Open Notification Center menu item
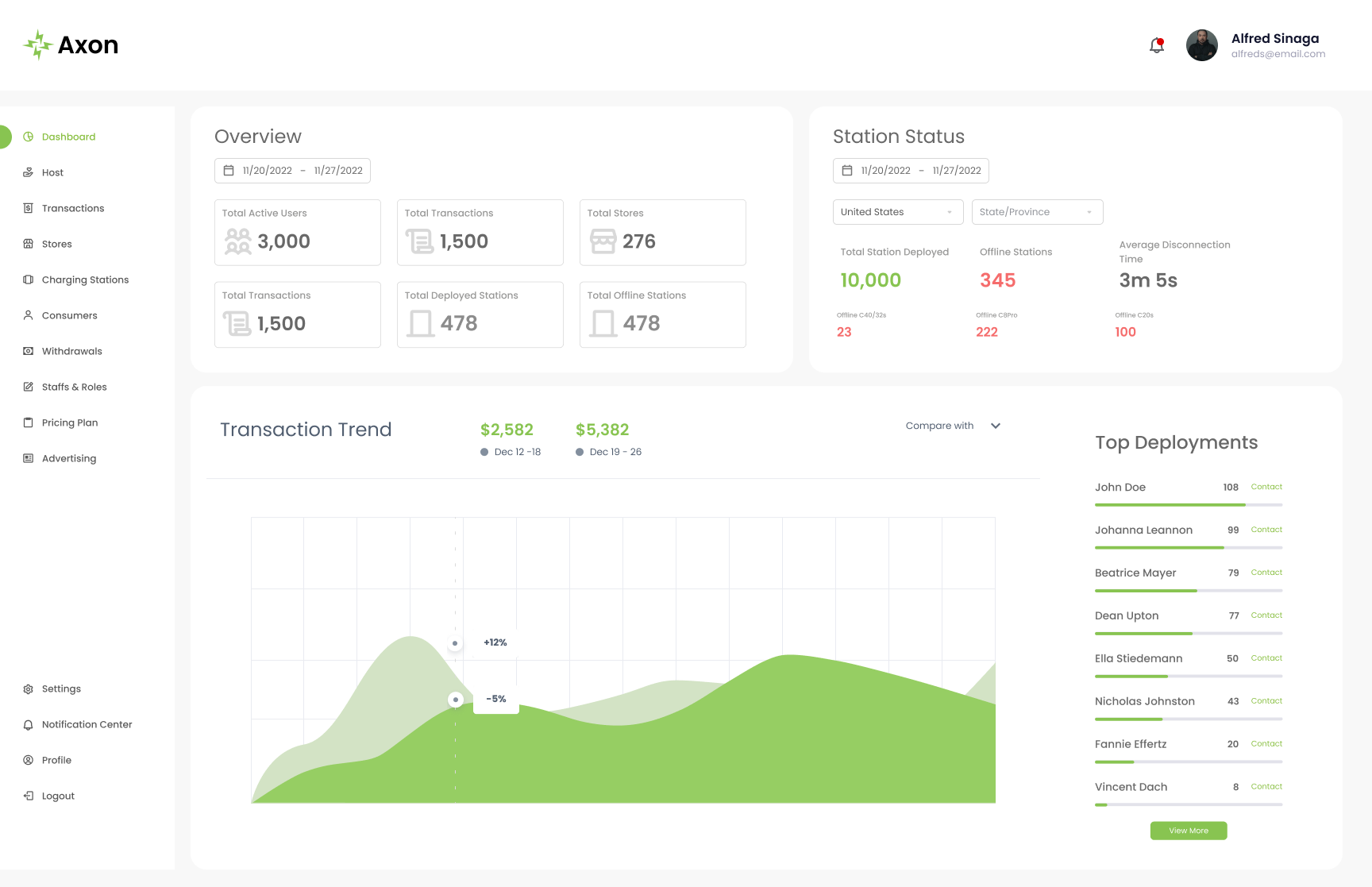Screen dimensions: 1372x887 (x=78, y=724)
